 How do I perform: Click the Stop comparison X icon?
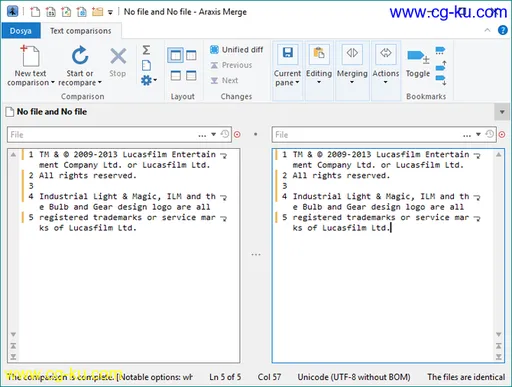click(118, 56)
